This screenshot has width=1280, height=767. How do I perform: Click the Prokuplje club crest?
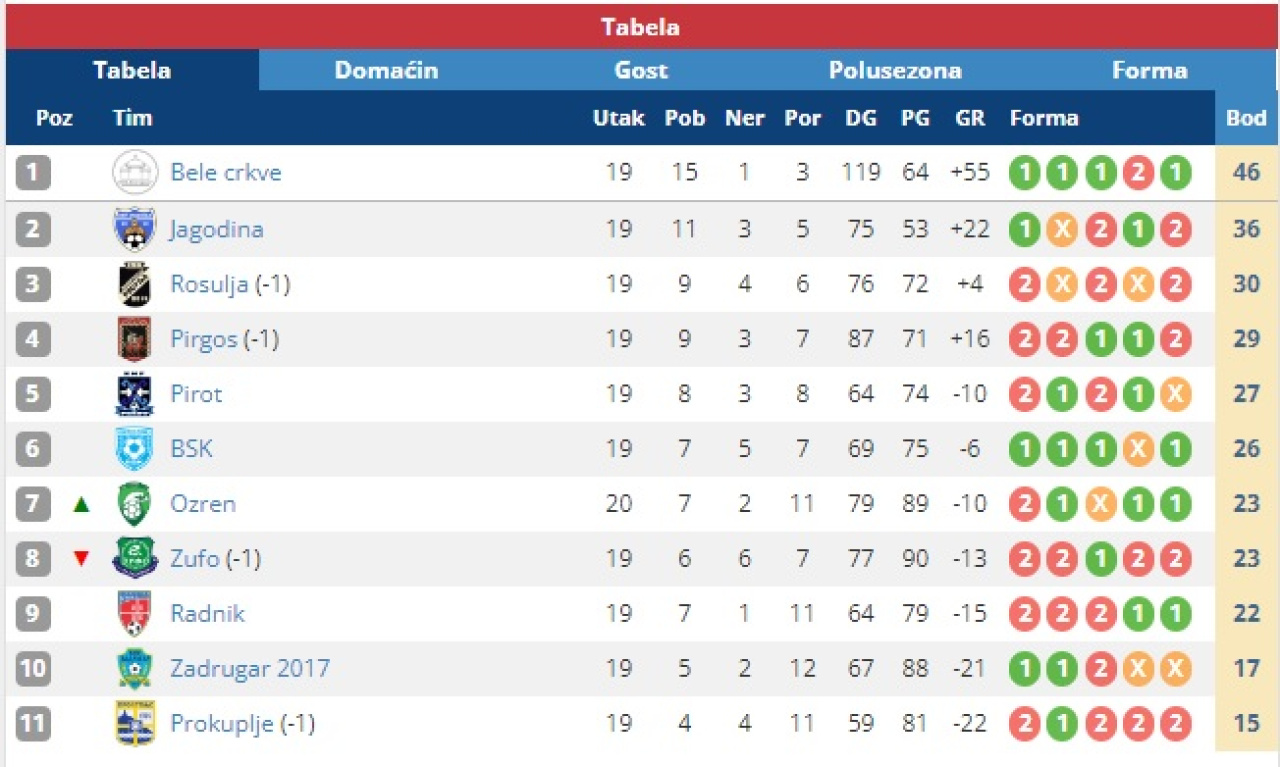pyautogui.click(x=134, y=723)
